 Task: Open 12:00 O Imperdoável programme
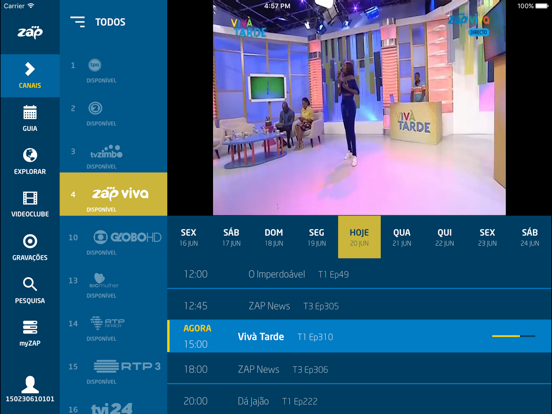point(359,274)
